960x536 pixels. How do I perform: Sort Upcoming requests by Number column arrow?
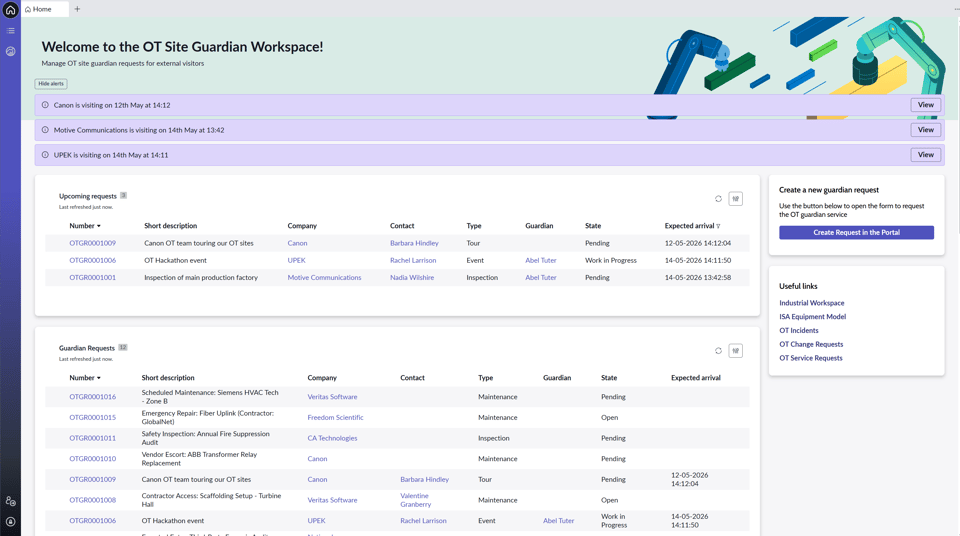(99, 226)
